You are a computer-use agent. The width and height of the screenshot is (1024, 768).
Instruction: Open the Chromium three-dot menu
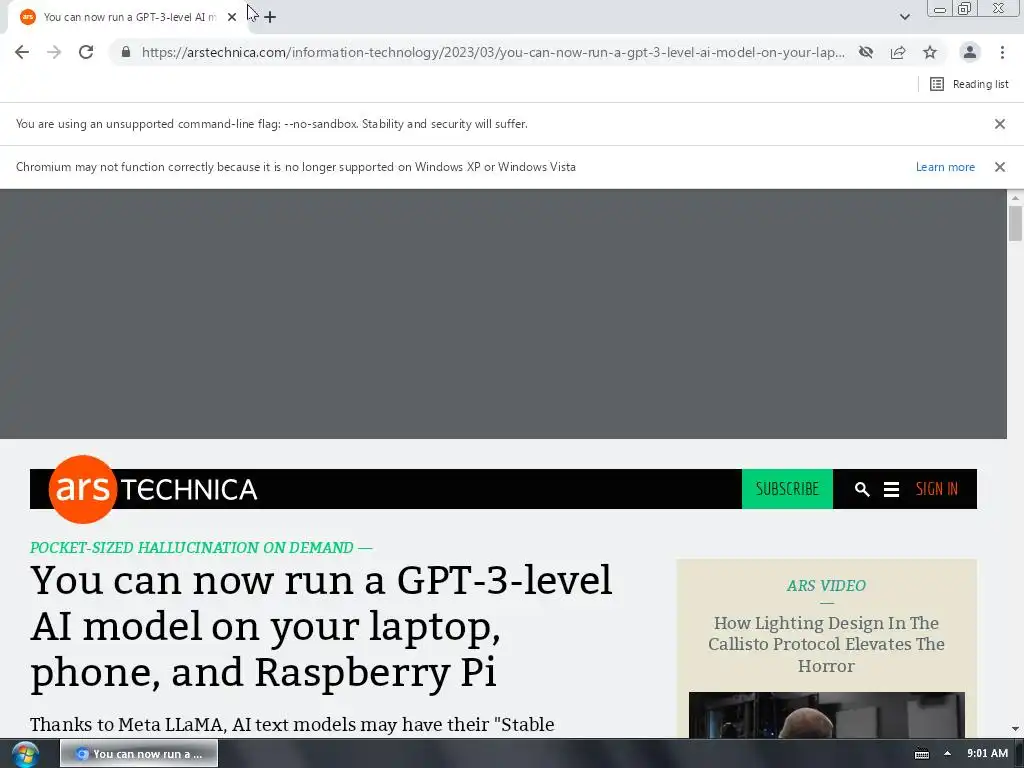click(x=1002, y=52)
